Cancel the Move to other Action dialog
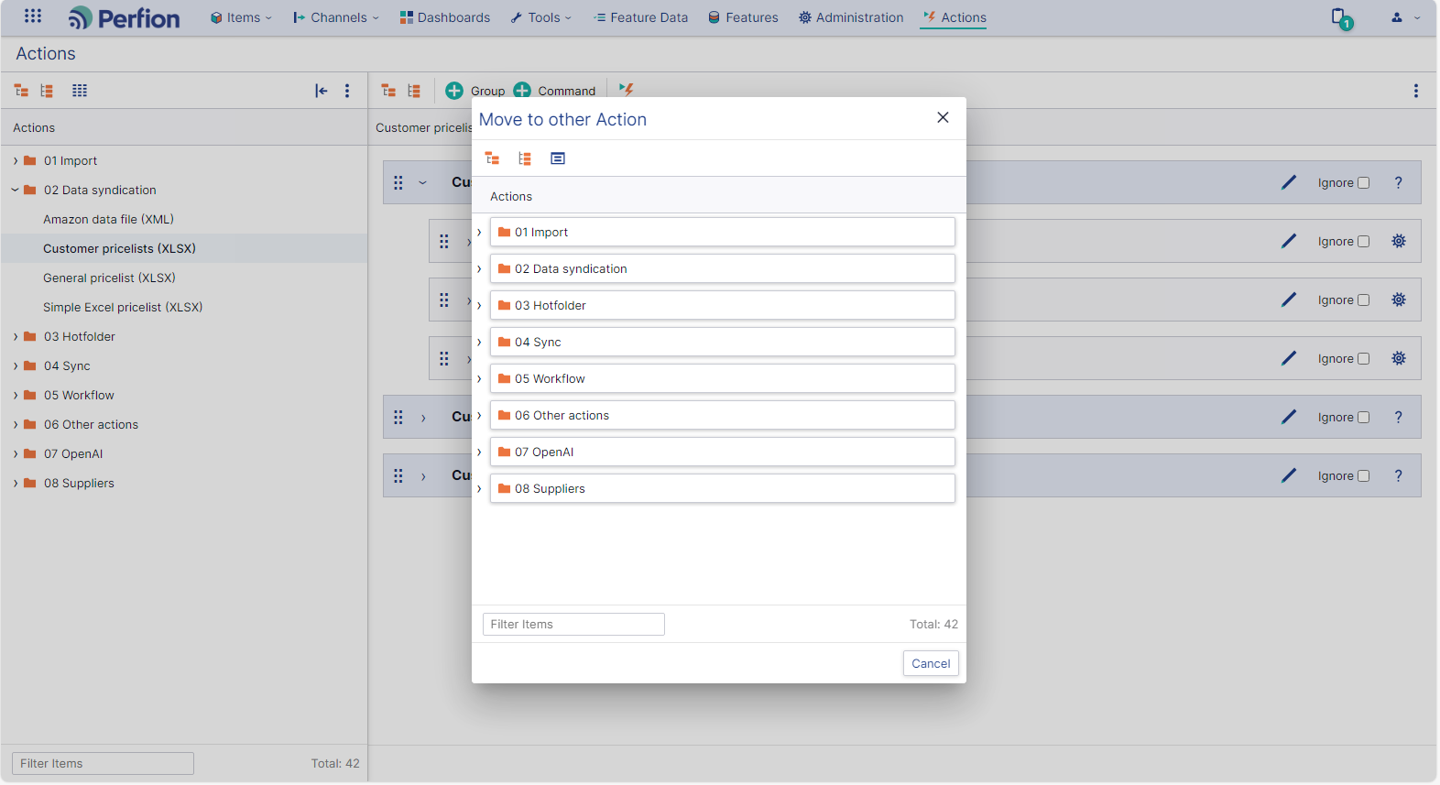The width and height of the screenshot is (1440, 785). click(x=931, y=663)
